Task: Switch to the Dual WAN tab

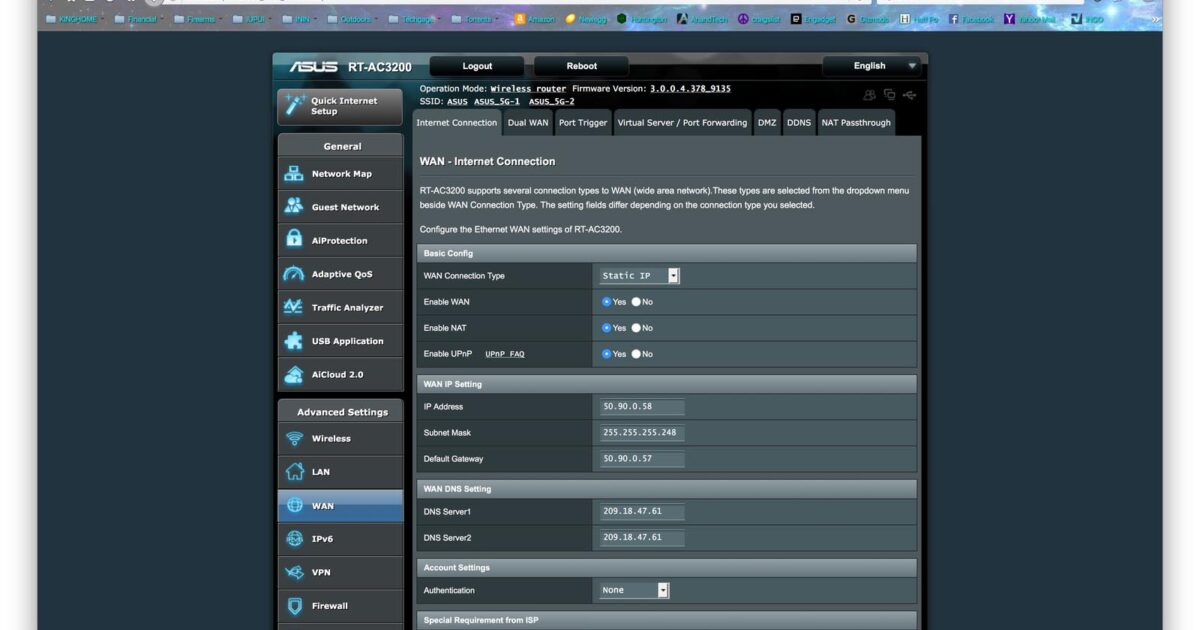Action: tap(528, 123)
